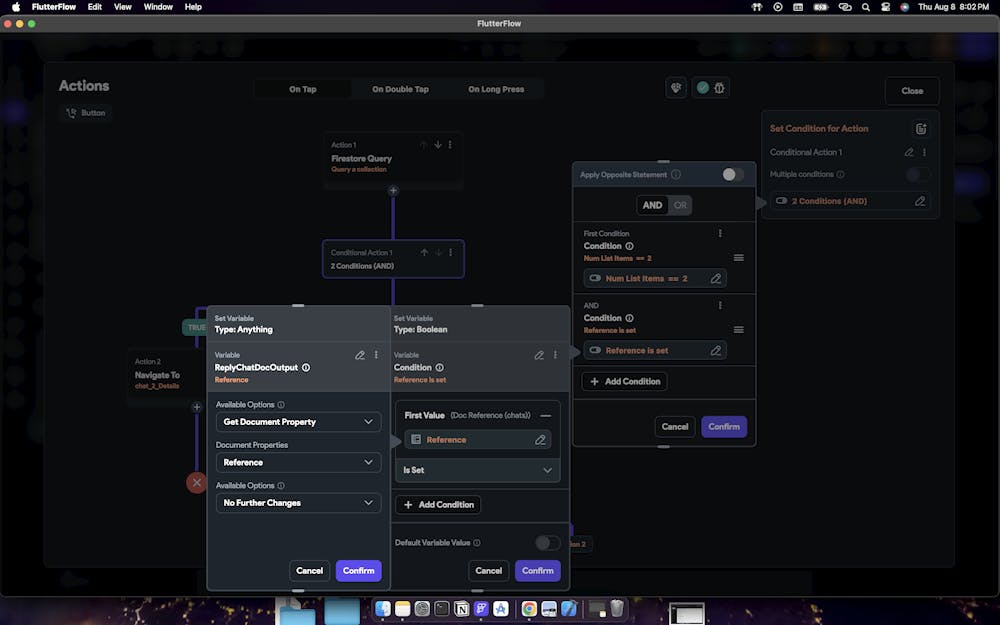Viewport: 1000px width, 625px height.
Task: Open the Window menu in the menu bar
Action: coord(158,7)
